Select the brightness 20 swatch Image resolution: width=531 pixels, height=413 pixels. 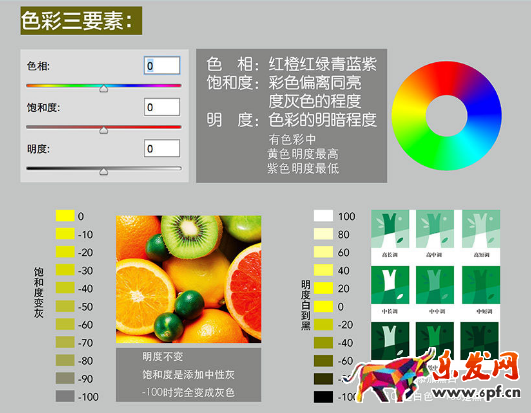pyautogui.click(x=323, y=288)
